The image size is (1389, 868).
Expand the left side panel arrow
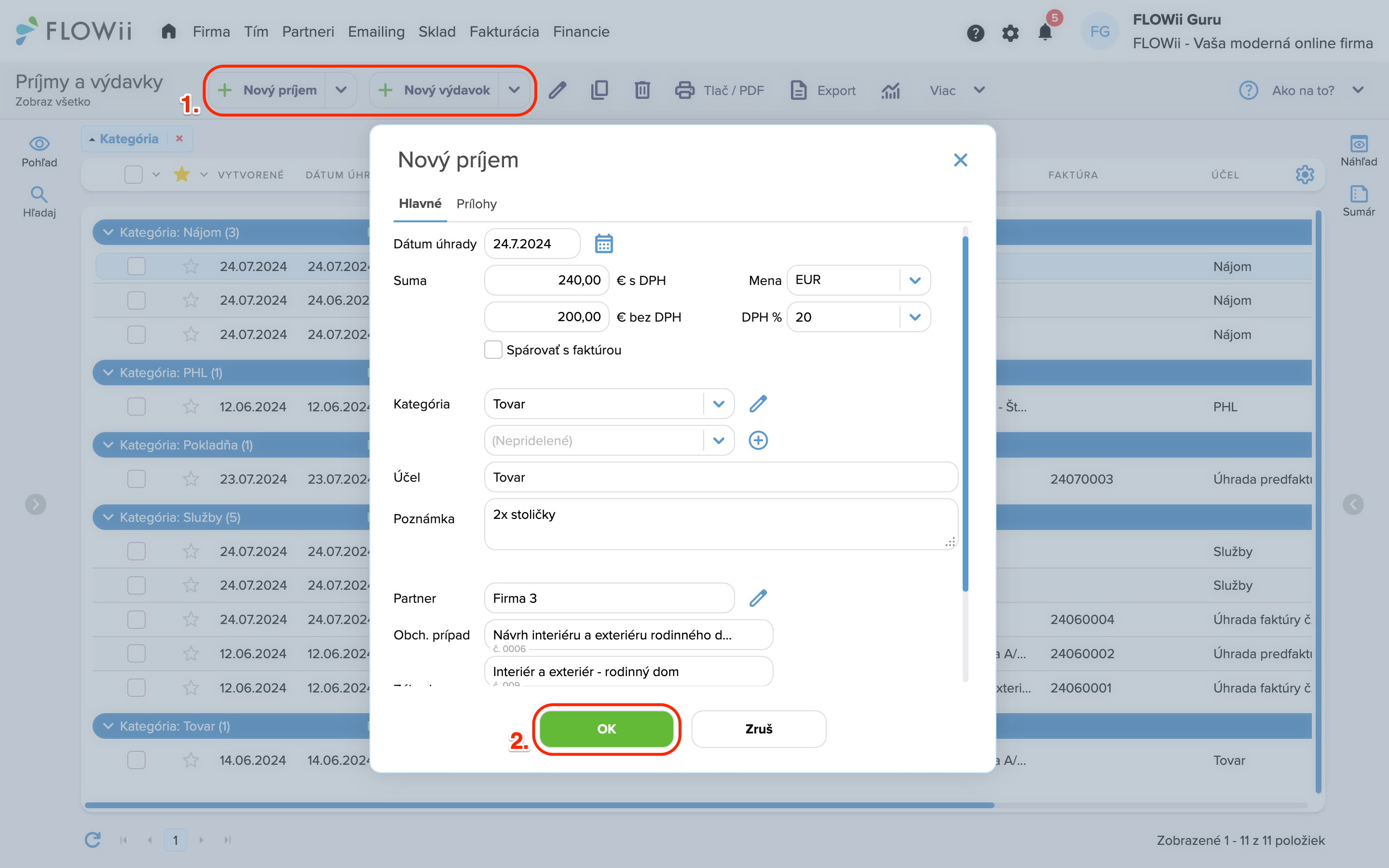tap(36, 504)
